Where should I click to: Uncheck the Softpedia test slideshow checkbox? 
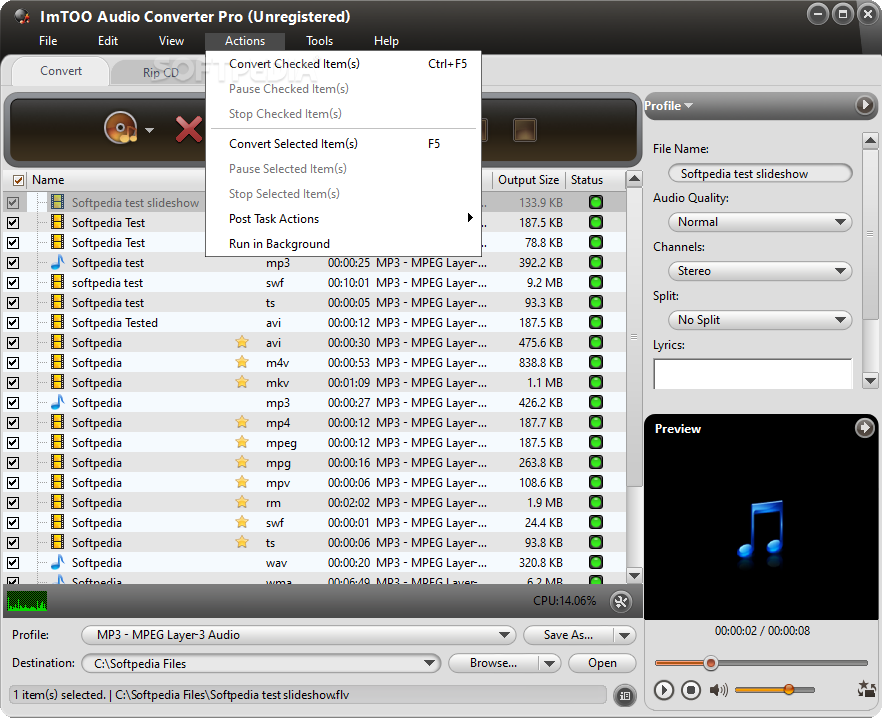[13, 203]
